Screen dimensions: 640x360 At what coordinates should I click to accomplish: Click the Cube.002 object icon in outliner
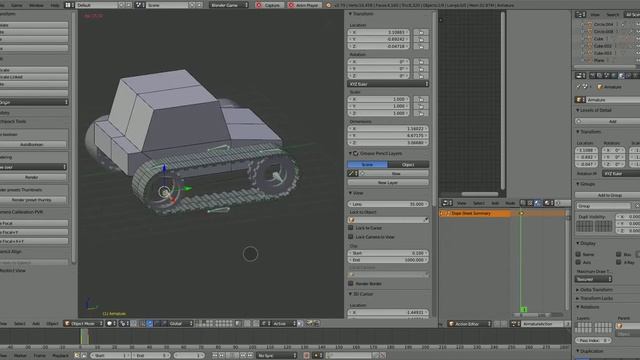pyautogui.click(x=589, y=46)
